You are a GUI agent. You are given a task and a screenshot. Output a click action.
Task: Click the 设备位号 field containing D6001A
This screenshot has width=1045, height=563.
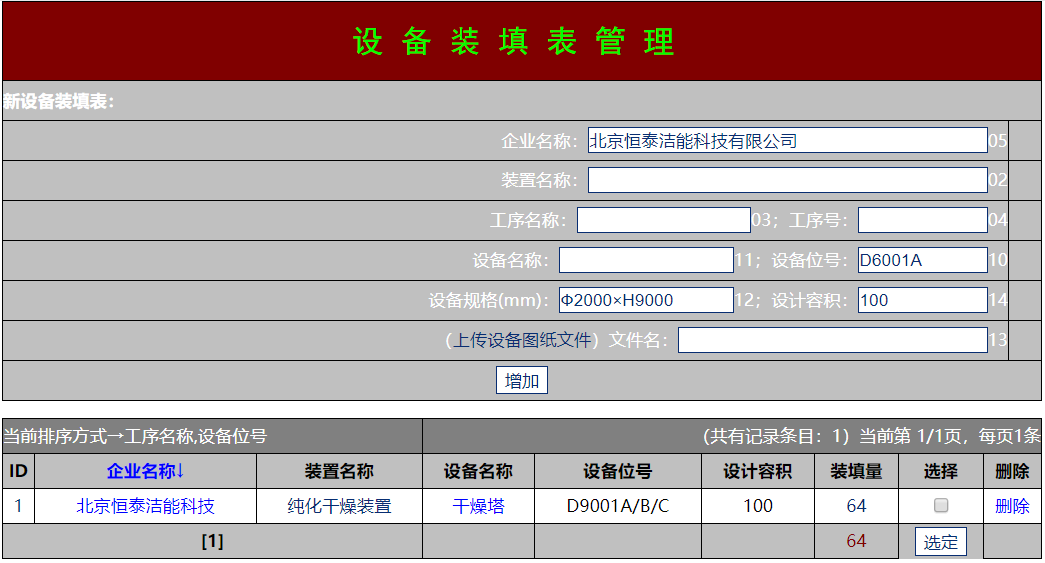(x=922, y=260)
